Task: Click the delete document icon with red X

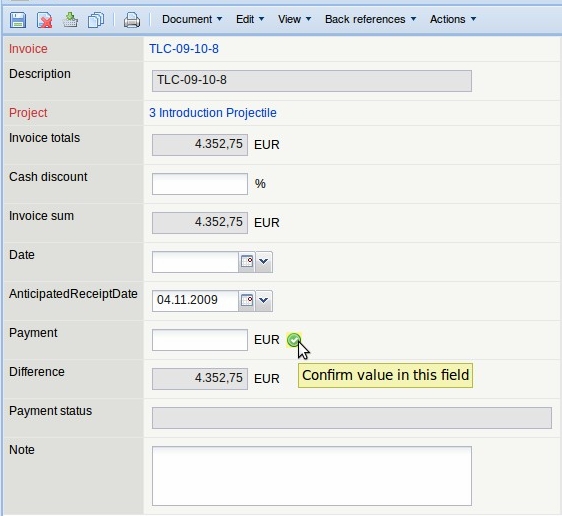Action: [44, 20]
